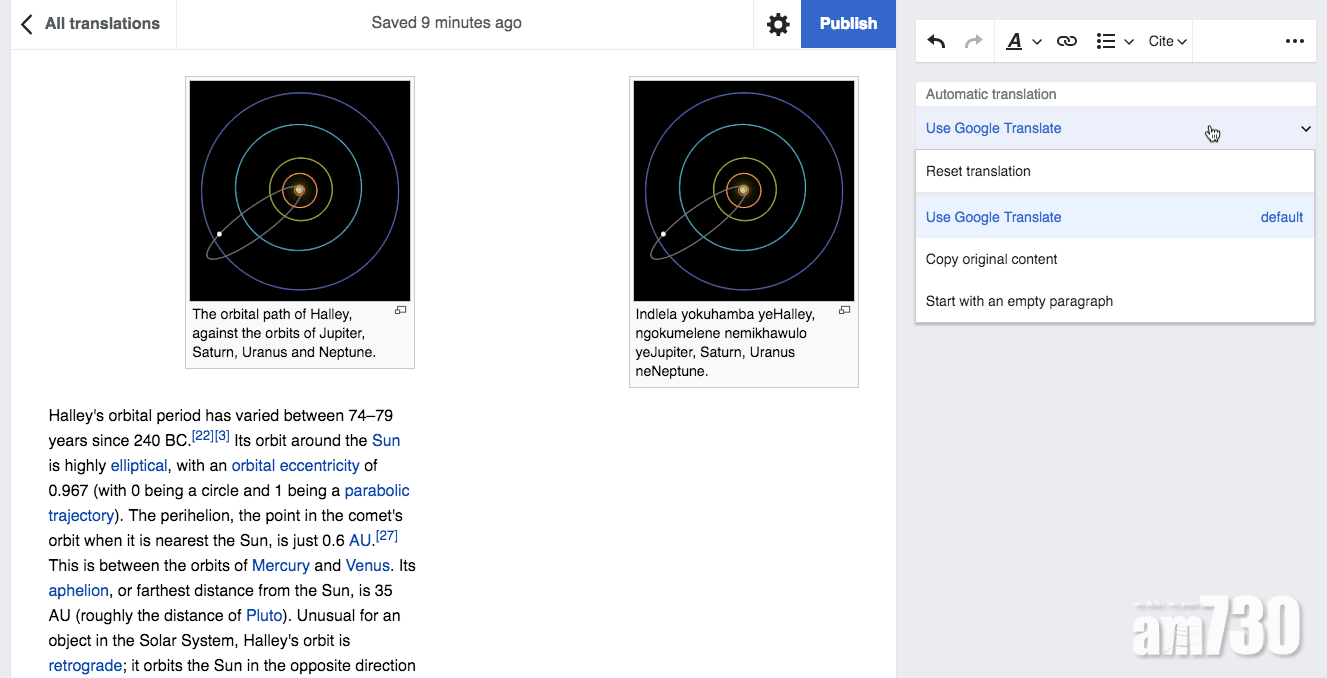The image size is (1327, 678).
Task: Choose Start with an empty paragraph
Action: pyautogui.click(x=1019, y=301)
